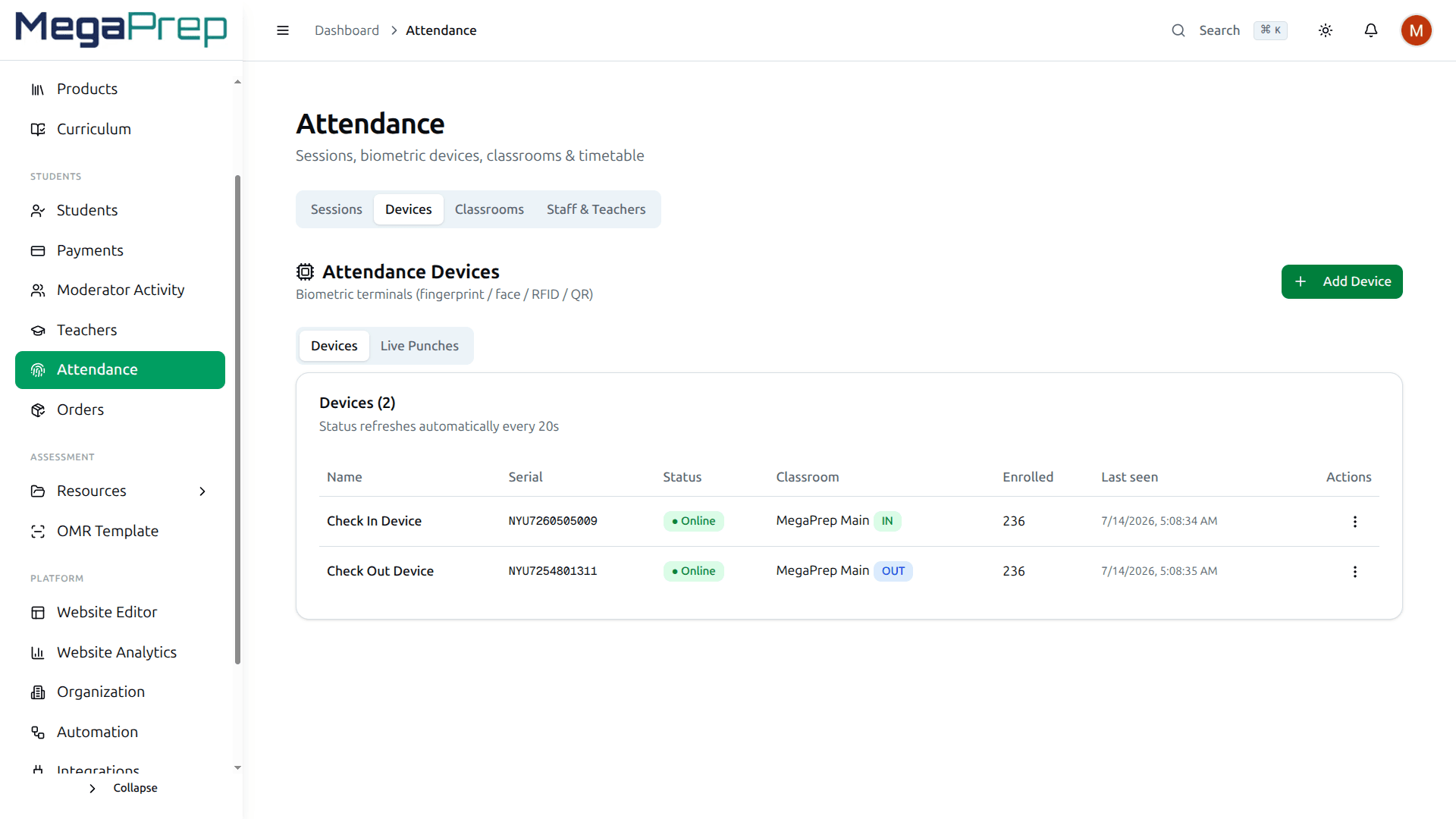Open OMR Template in sidebar

coord(120,531)
